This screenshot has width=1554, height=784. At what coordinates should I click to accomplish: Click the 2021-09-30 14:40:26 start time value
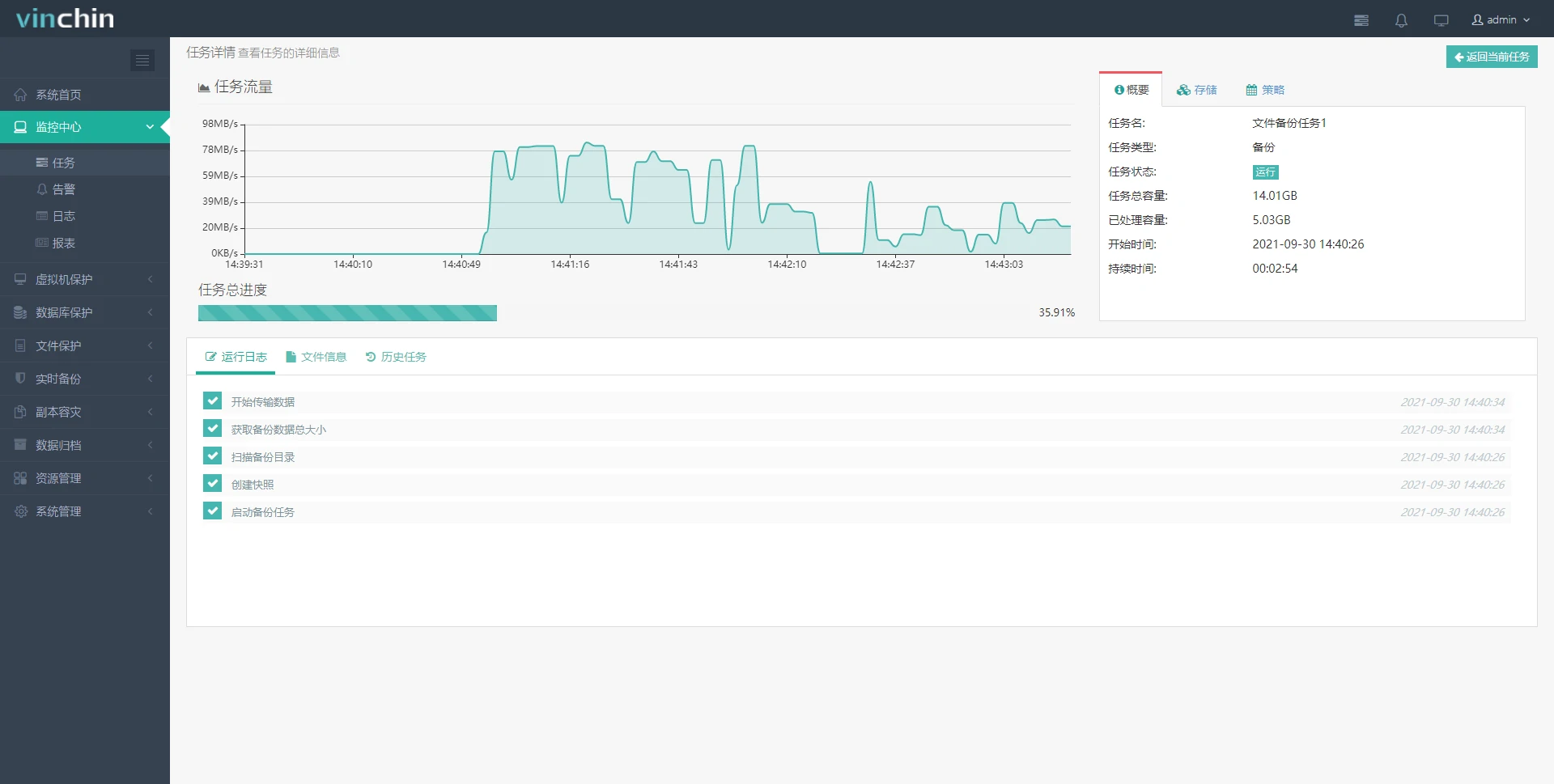click(1308, 244)
